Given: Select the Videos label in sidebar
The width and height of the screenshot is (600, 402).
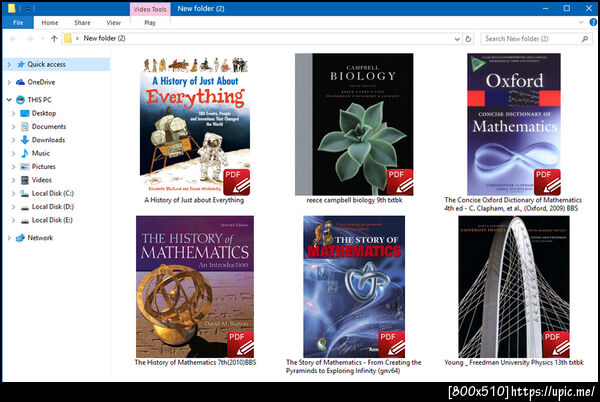Looking at the screenshot, I should pos(42,180).
